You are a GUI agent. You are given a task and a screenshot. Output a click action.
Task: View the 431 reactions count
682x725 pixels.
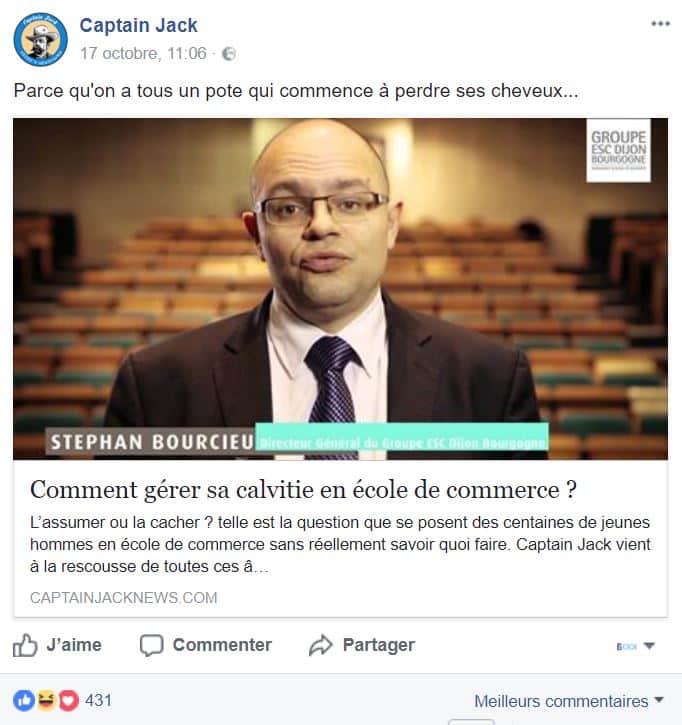tap(98, 700)
